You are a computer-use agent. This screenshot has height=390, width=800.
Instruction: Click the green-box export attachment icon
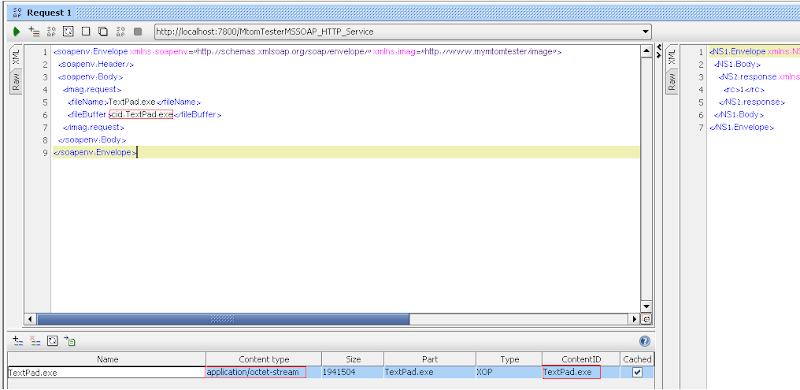69,341
